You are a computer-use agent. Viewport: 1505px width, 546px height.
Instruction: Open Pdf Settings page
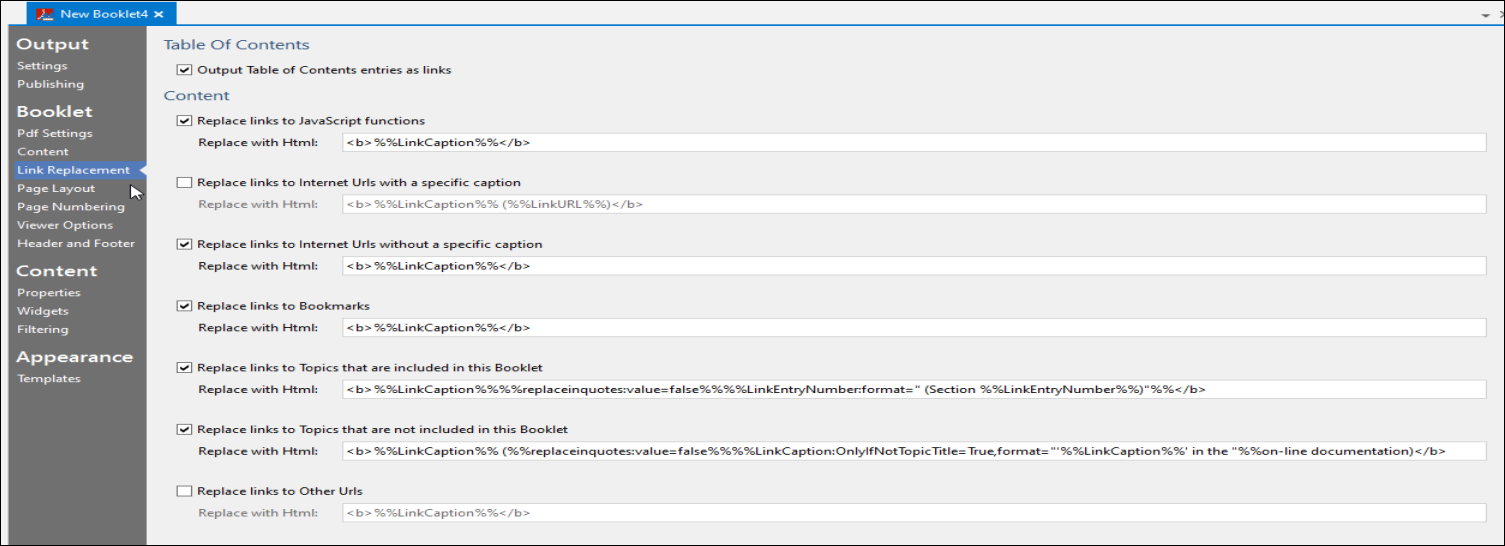click(54, 133)
